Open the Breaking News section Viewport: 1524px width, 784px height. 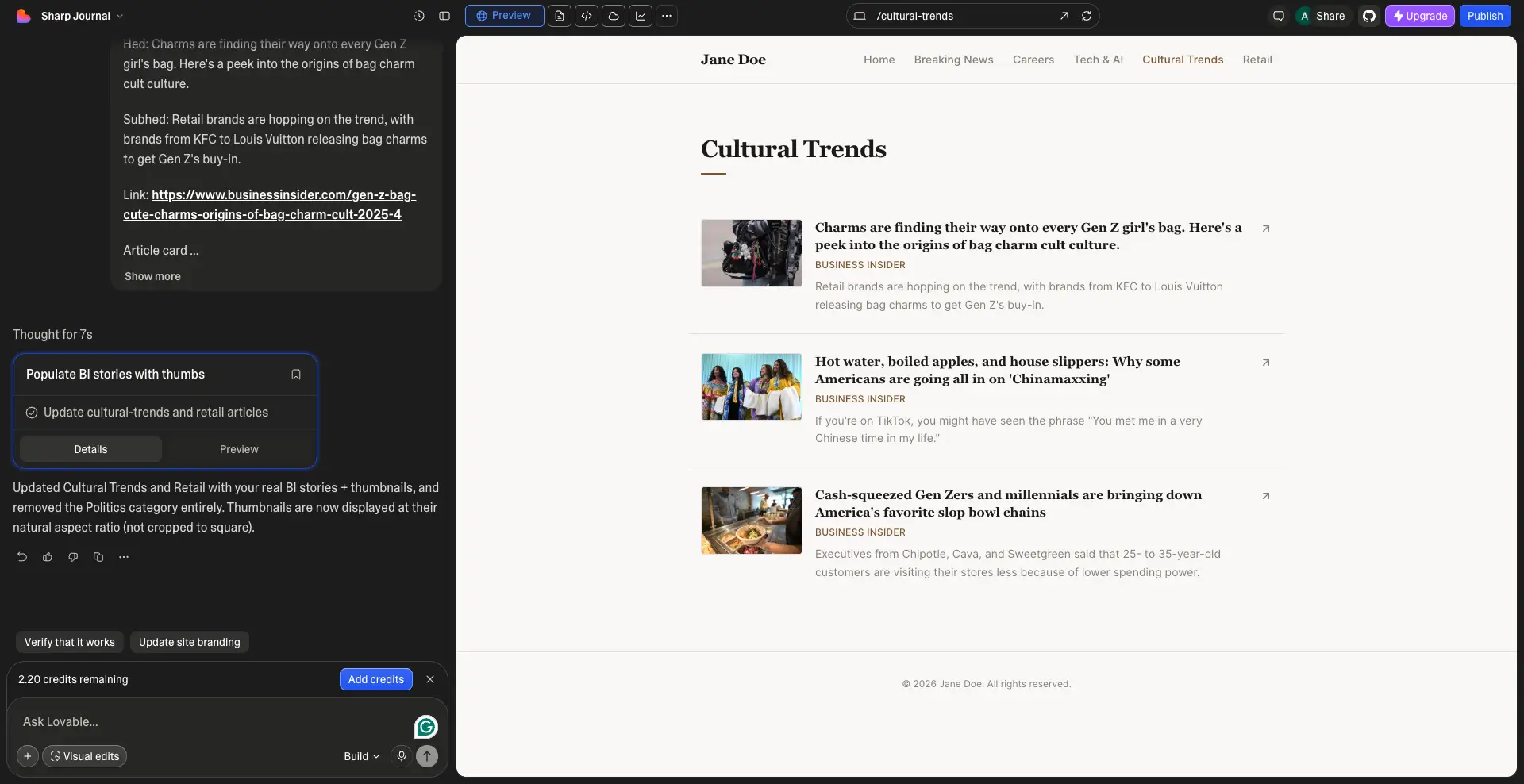(x=953, y=60)
